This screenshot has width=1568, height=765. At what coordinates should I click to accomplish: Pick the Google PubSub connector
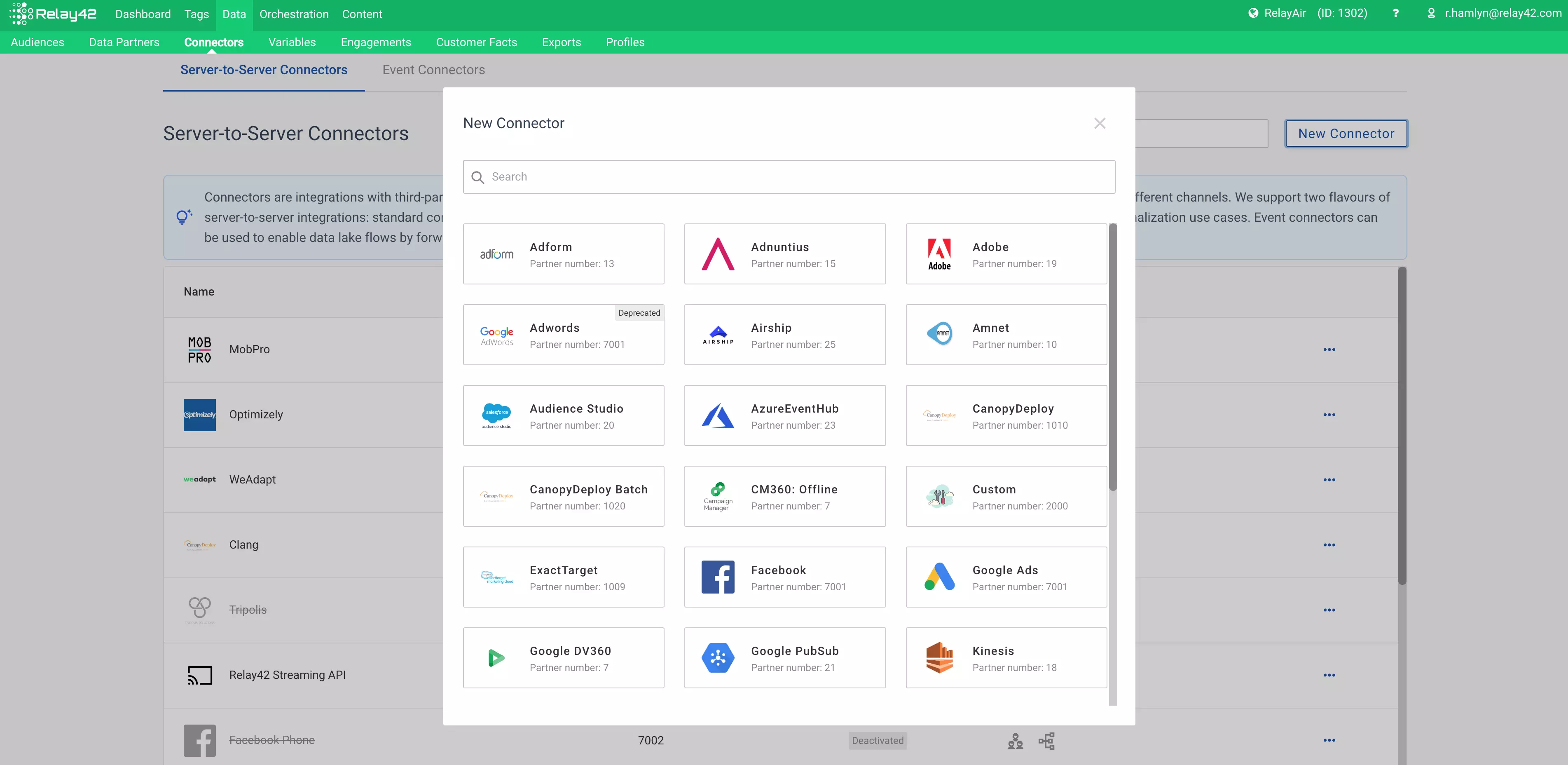click(784, 658)
